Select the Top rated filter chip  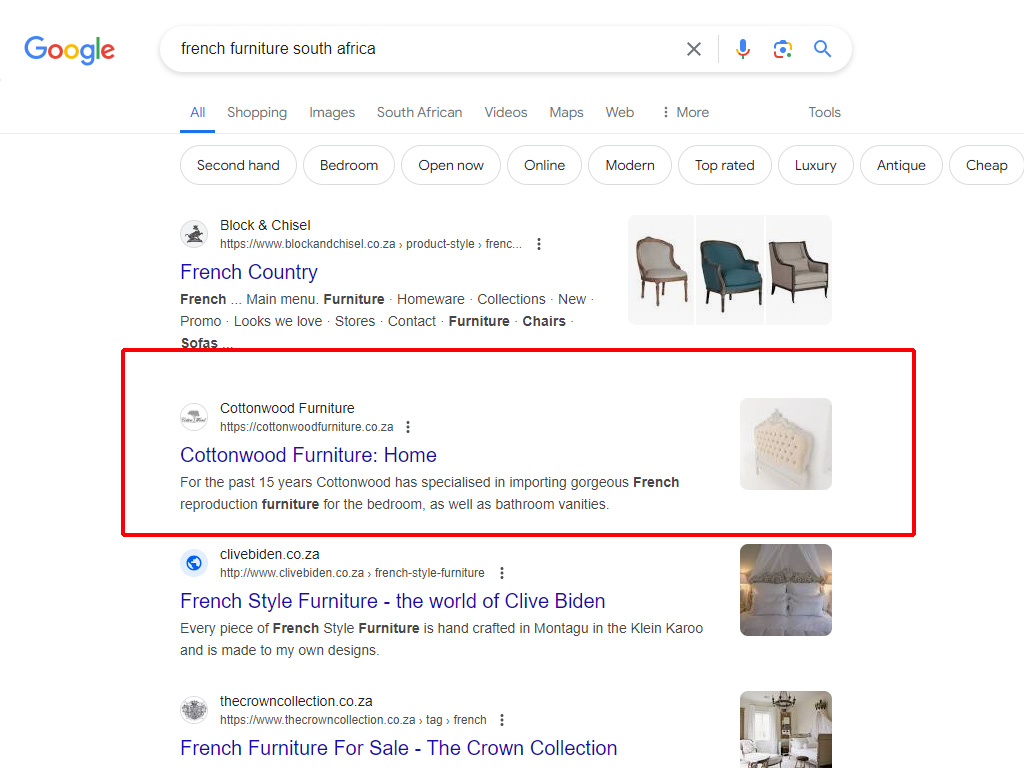725,165
